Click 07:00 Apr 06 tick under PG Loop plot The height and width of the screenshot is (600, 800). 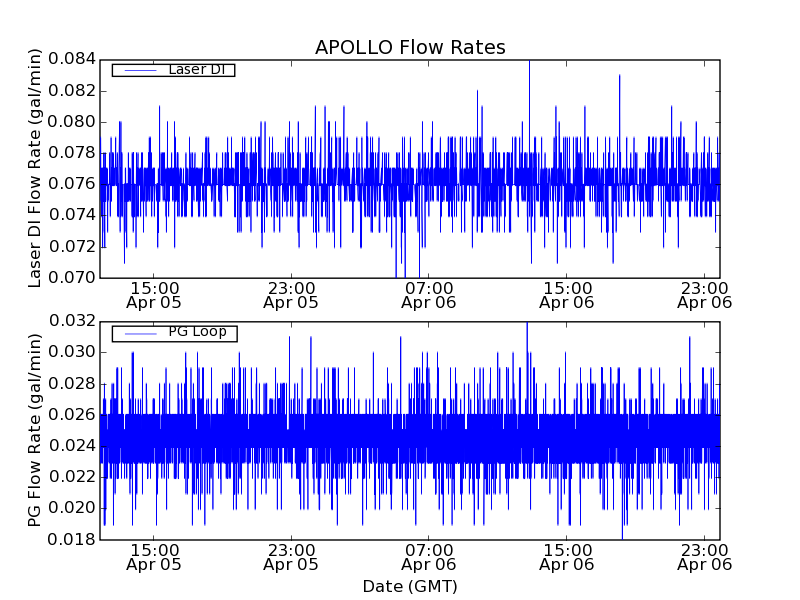click(x=429, y=558)
